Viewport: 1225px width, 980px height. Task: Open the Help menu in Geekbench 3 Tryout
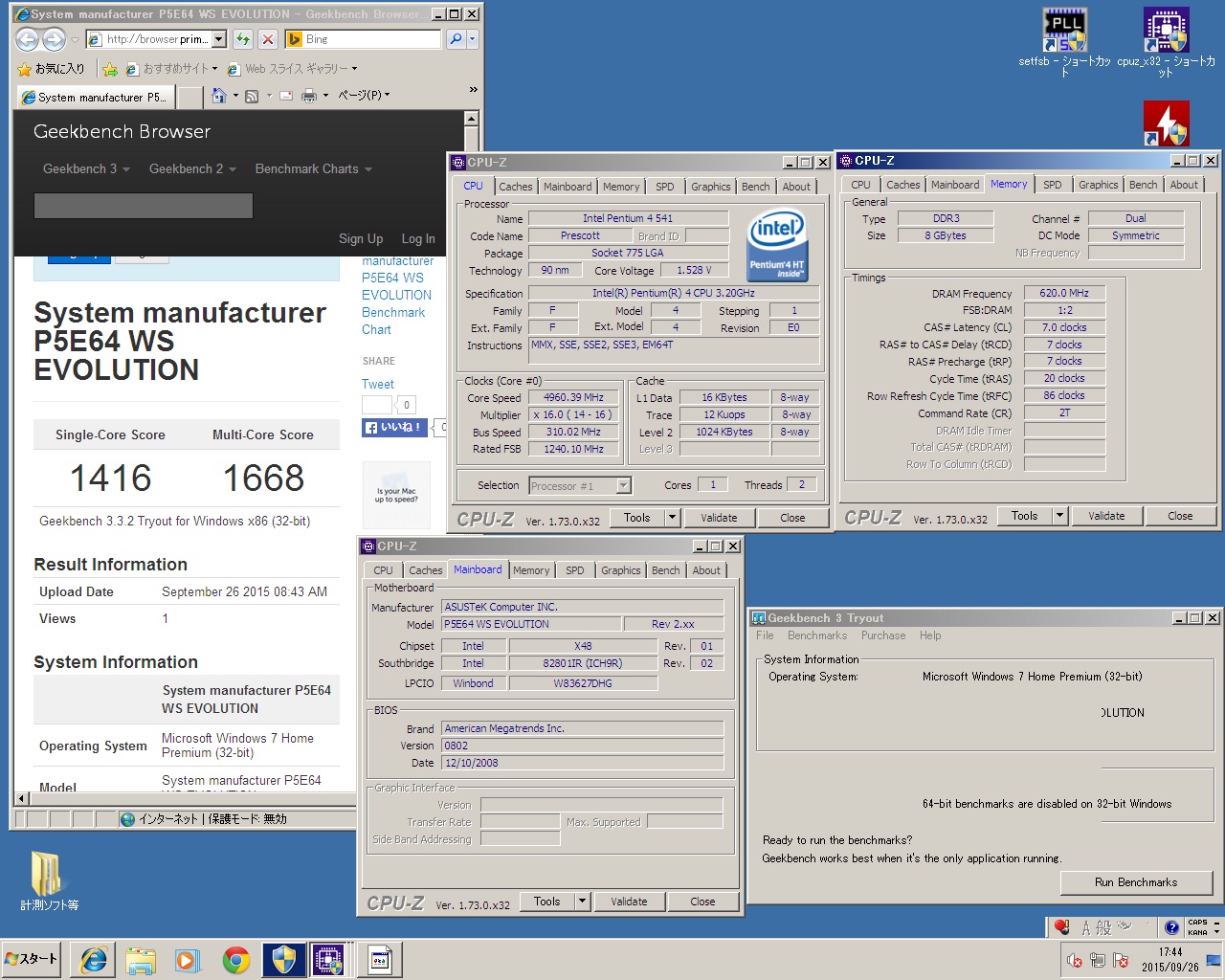930,635
